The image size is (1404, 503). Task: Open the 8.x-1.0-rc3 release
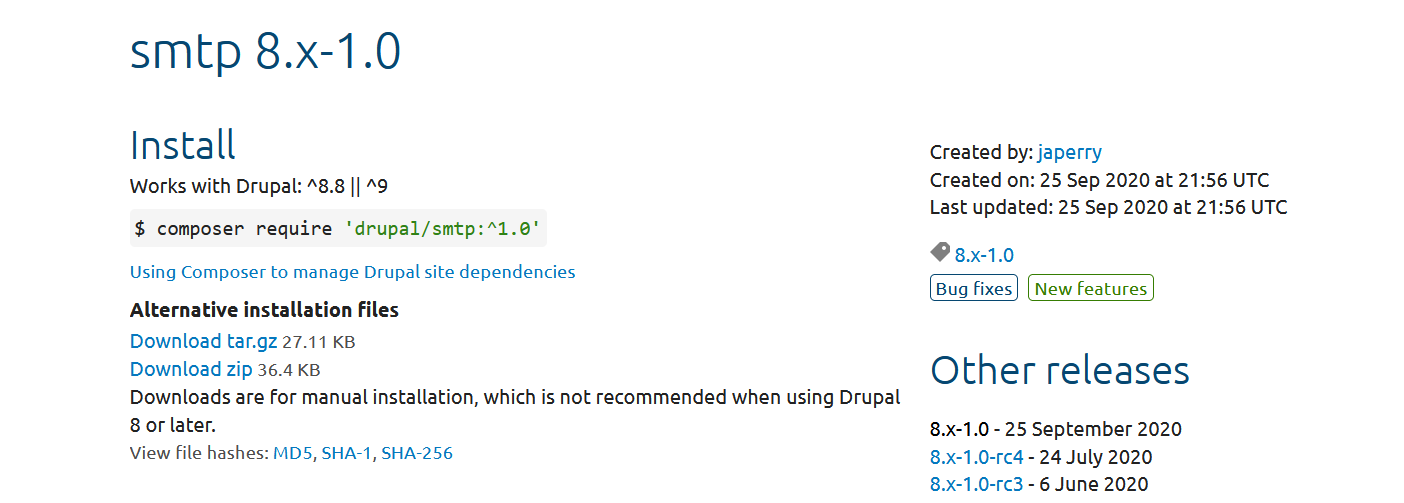click(x=976, y=484)
